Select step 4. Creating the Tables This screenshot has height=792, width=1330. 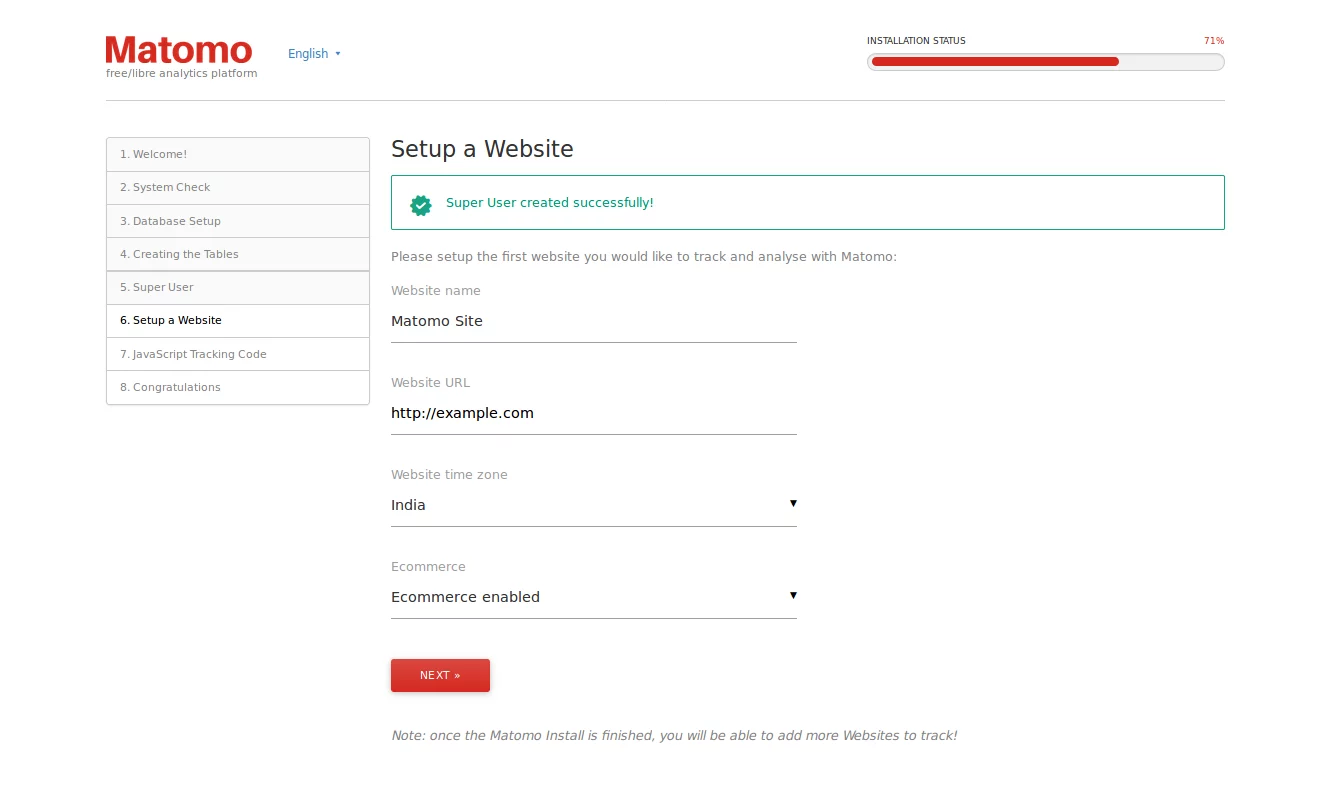coord(238,254)
